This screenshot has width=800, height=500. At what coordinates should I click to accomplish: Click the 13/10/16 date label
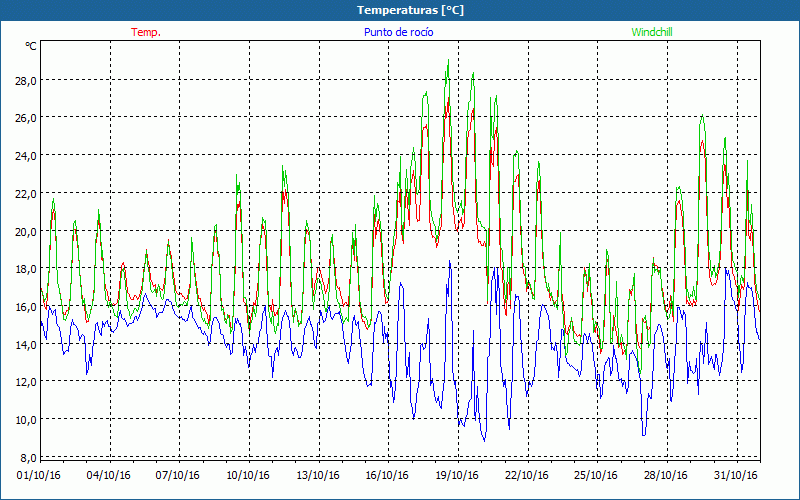tap(317, 476)
